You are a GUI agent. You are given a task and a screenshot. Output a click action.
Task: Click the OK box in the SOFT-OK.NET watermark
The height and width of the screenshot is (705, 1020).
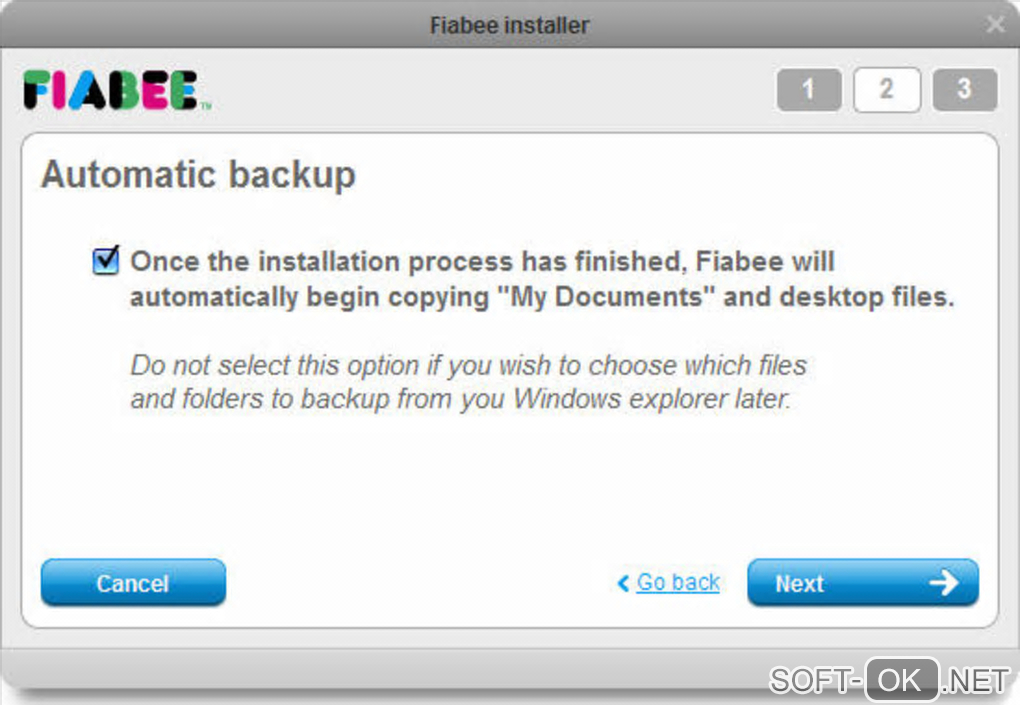point(901,681)
